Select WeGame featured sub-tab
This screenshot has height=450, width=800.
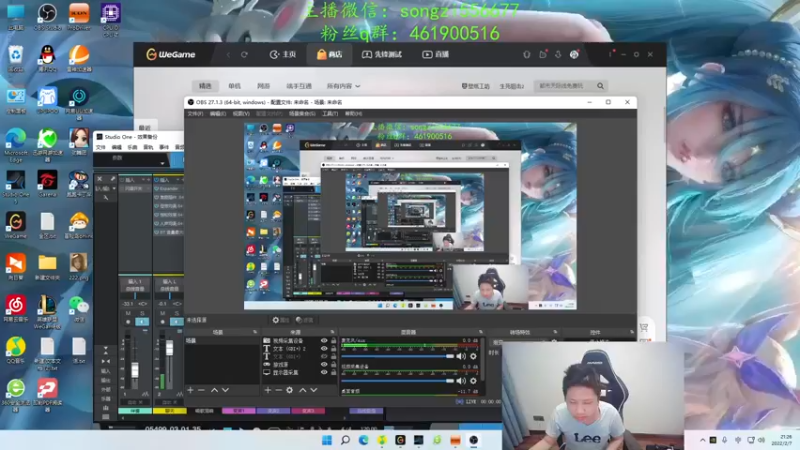tap(205, 86)
